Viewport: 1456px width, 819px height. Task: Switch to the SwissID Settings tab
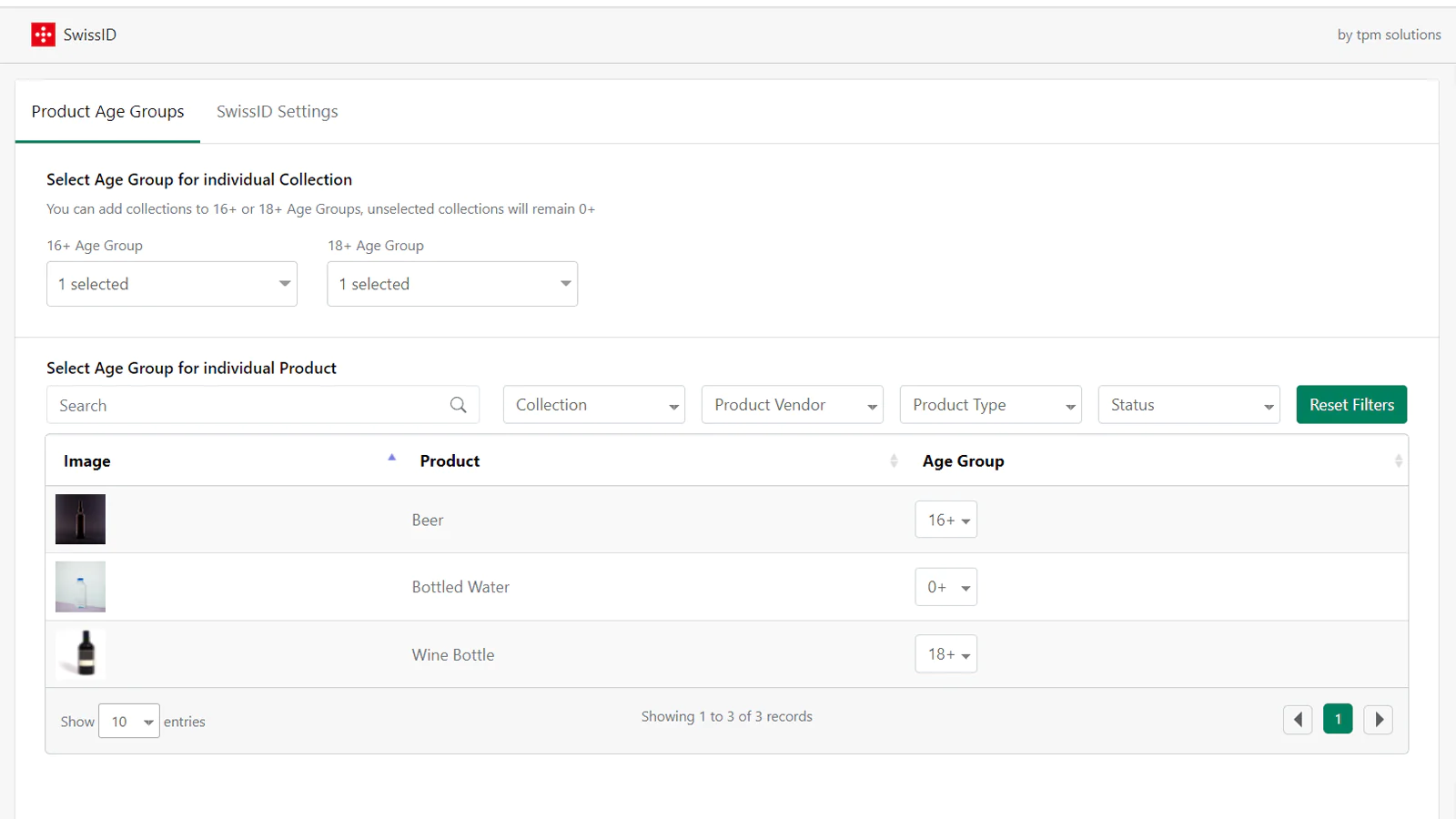[x=277, y=112]
